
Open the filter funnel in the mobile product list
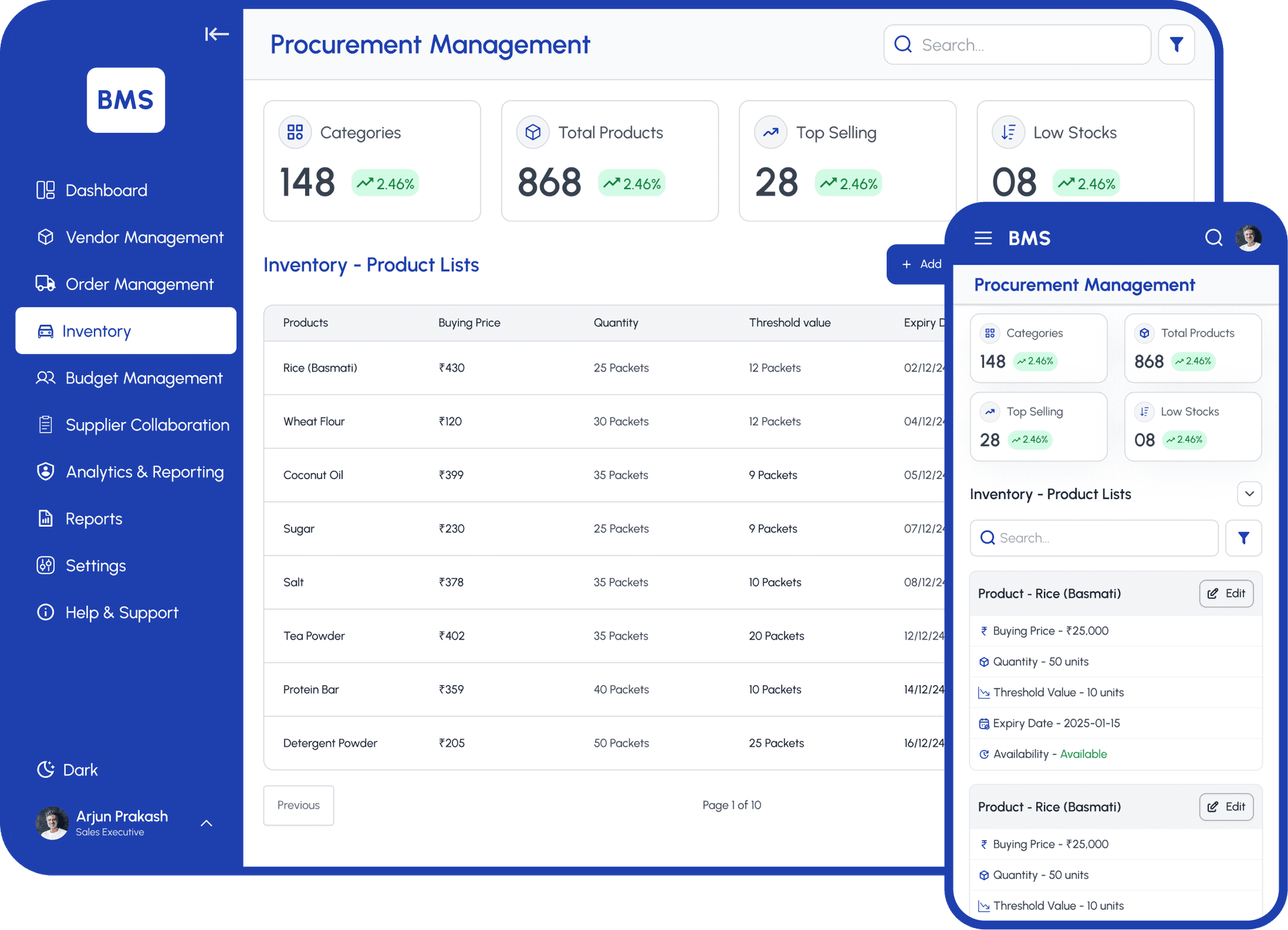pos(1244,537)
